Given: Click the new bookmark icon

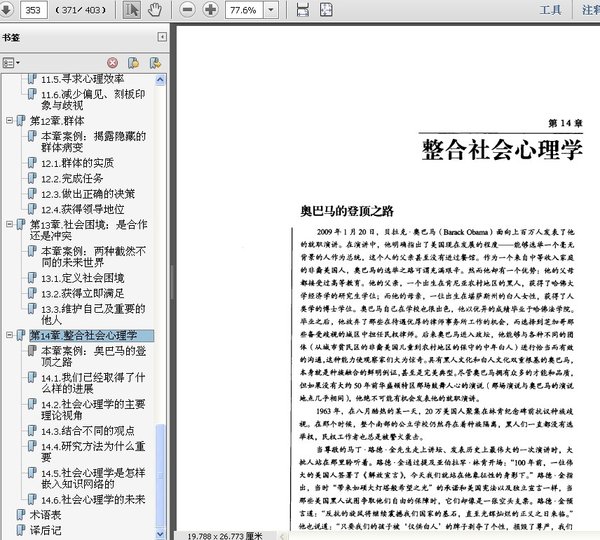Looking at the screenshot, I should [x=133, y=63].
